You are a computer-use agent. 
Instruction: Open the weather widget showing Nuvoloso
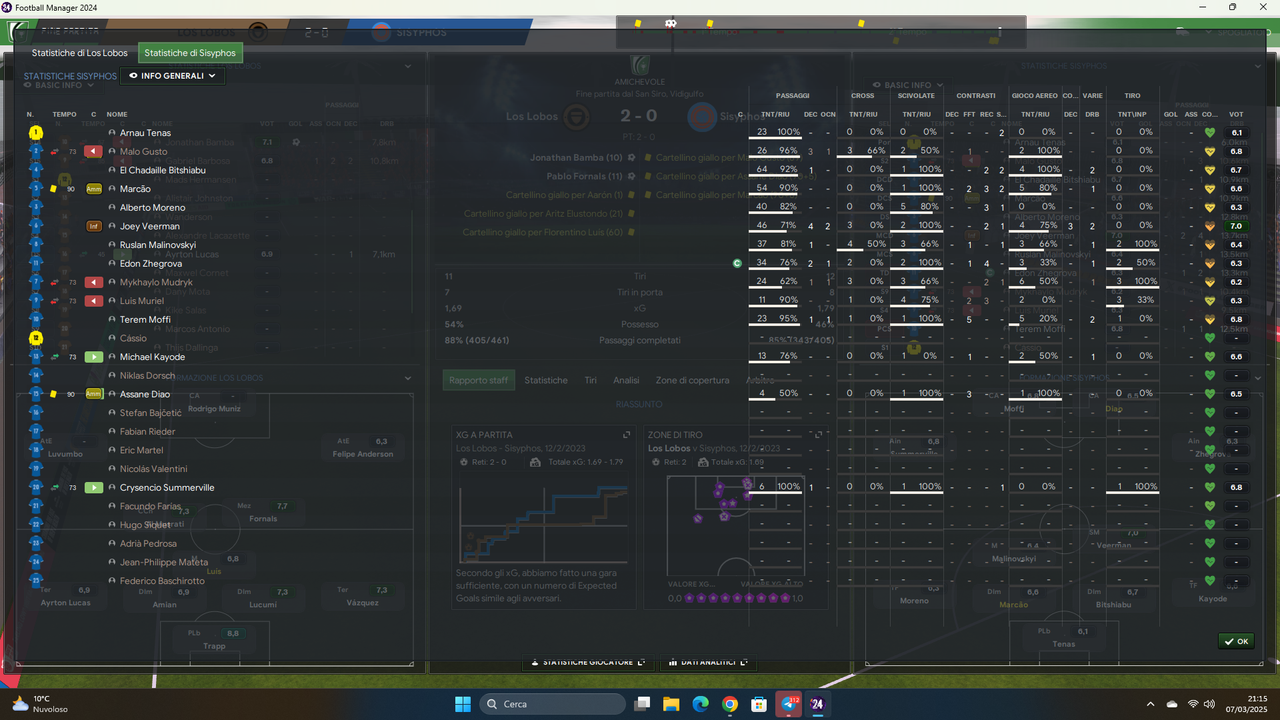(40, 704)
